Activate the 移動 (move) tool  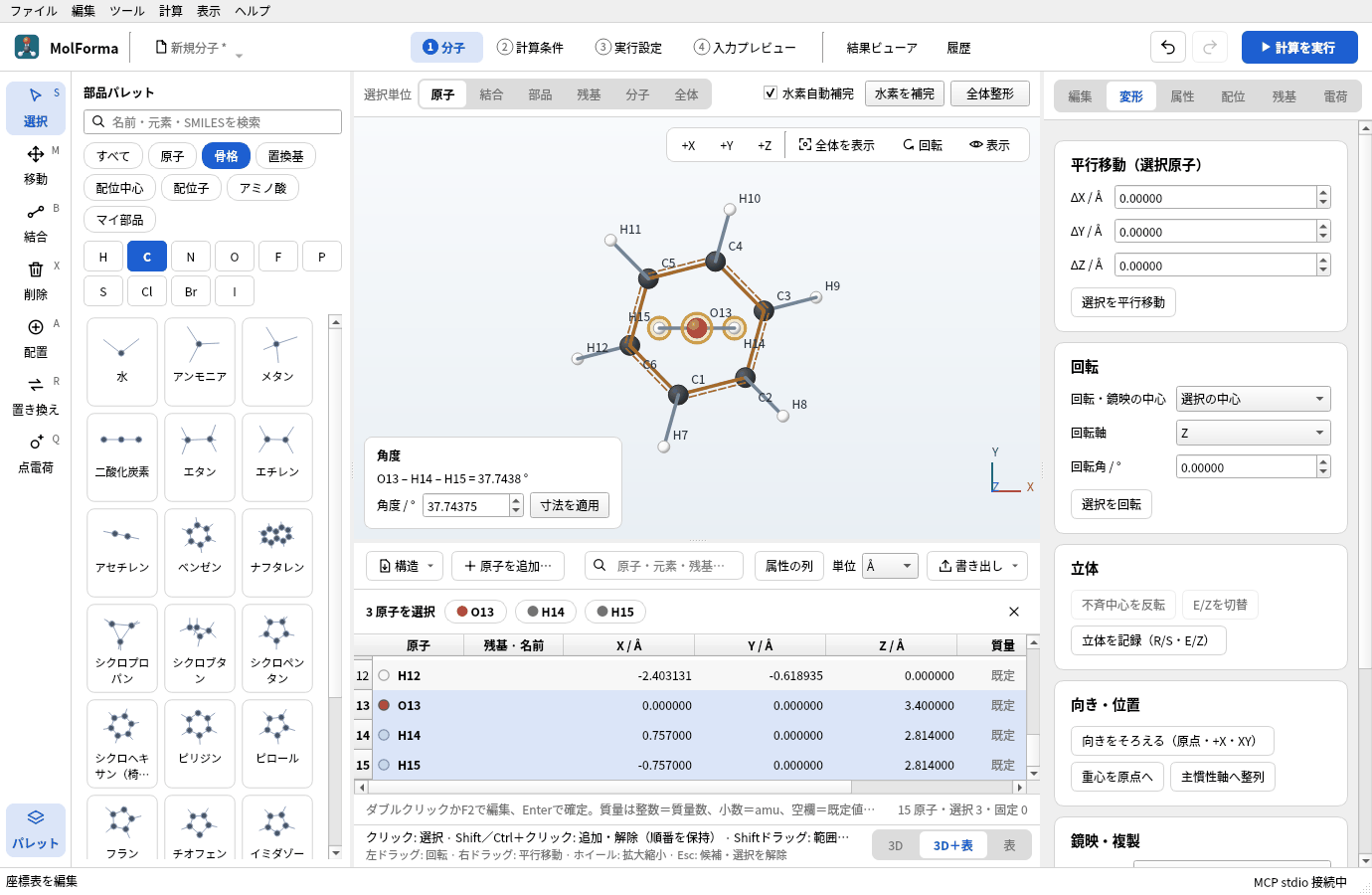coord(36,165)
